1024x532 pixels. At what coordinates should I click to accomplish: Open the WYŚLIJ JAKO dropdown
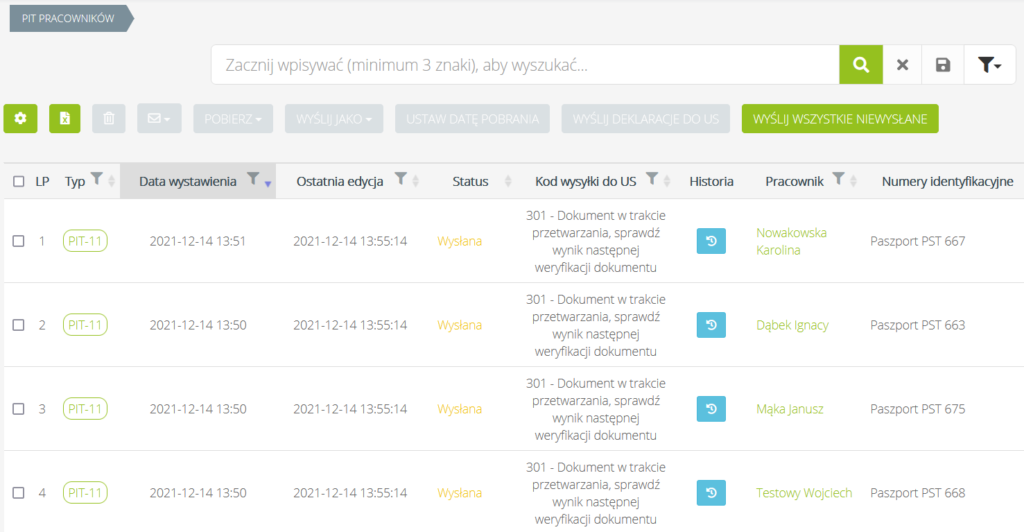click(x=334, y=119)
